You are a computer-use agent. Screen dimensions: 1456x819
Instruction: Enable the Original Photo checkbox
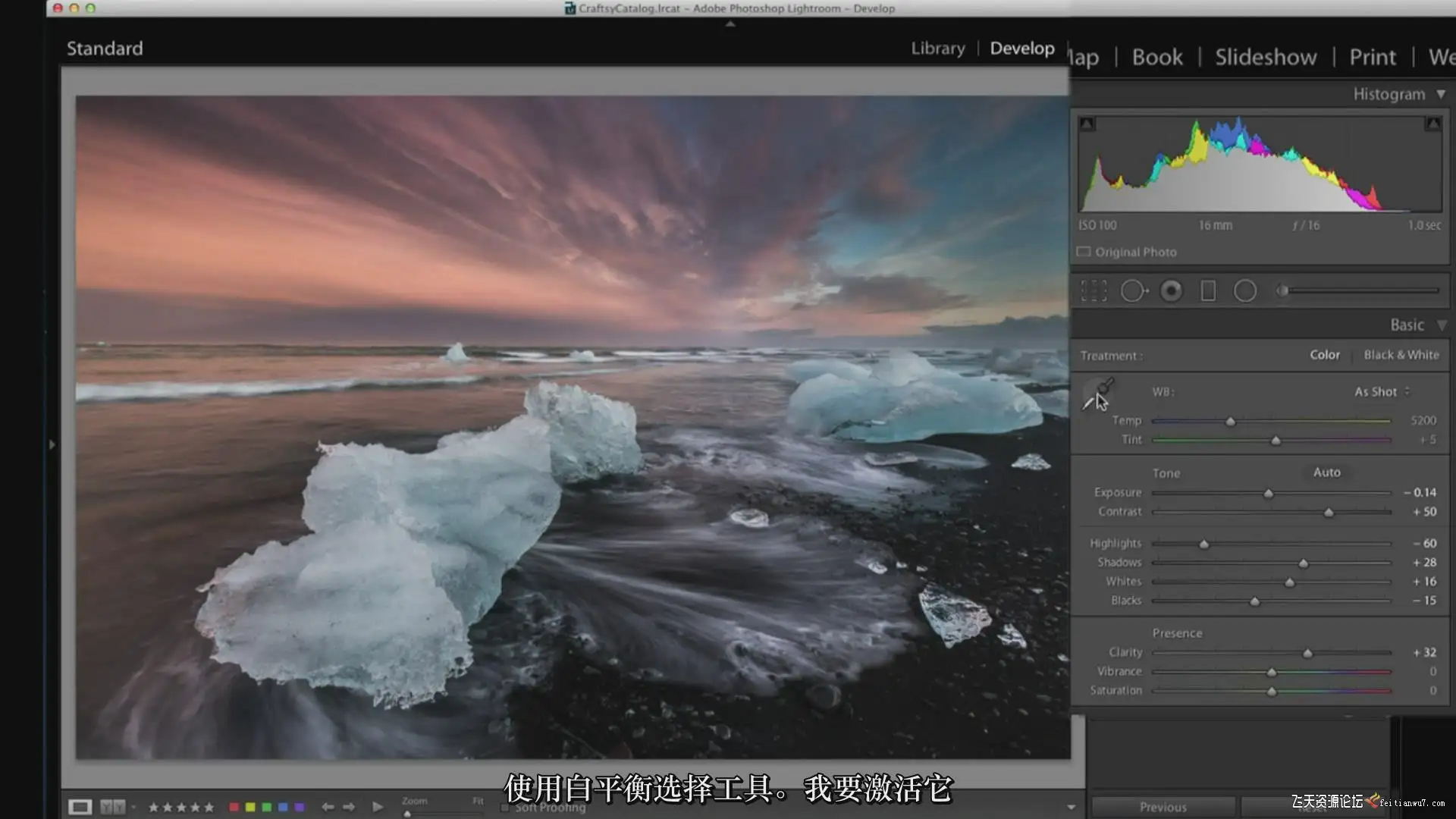point(1084,252)
